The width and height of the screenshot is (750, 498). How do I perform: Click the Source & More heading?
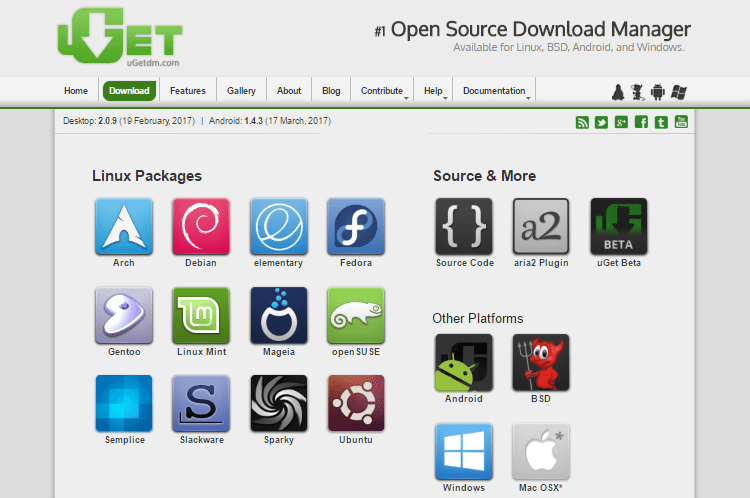[485, 176]
